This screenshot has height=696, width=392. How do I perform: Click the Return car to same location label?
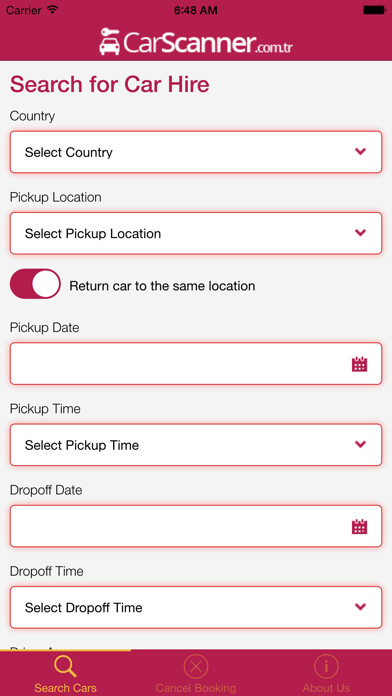[x=162, y=286]
